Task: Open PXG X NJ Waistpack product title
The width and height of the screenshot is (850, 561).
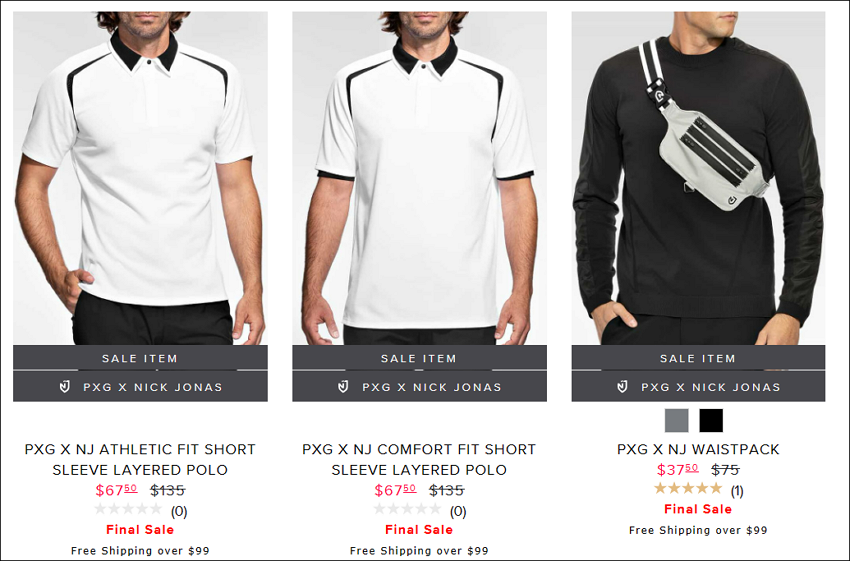Action: click(x=698, y=449)
